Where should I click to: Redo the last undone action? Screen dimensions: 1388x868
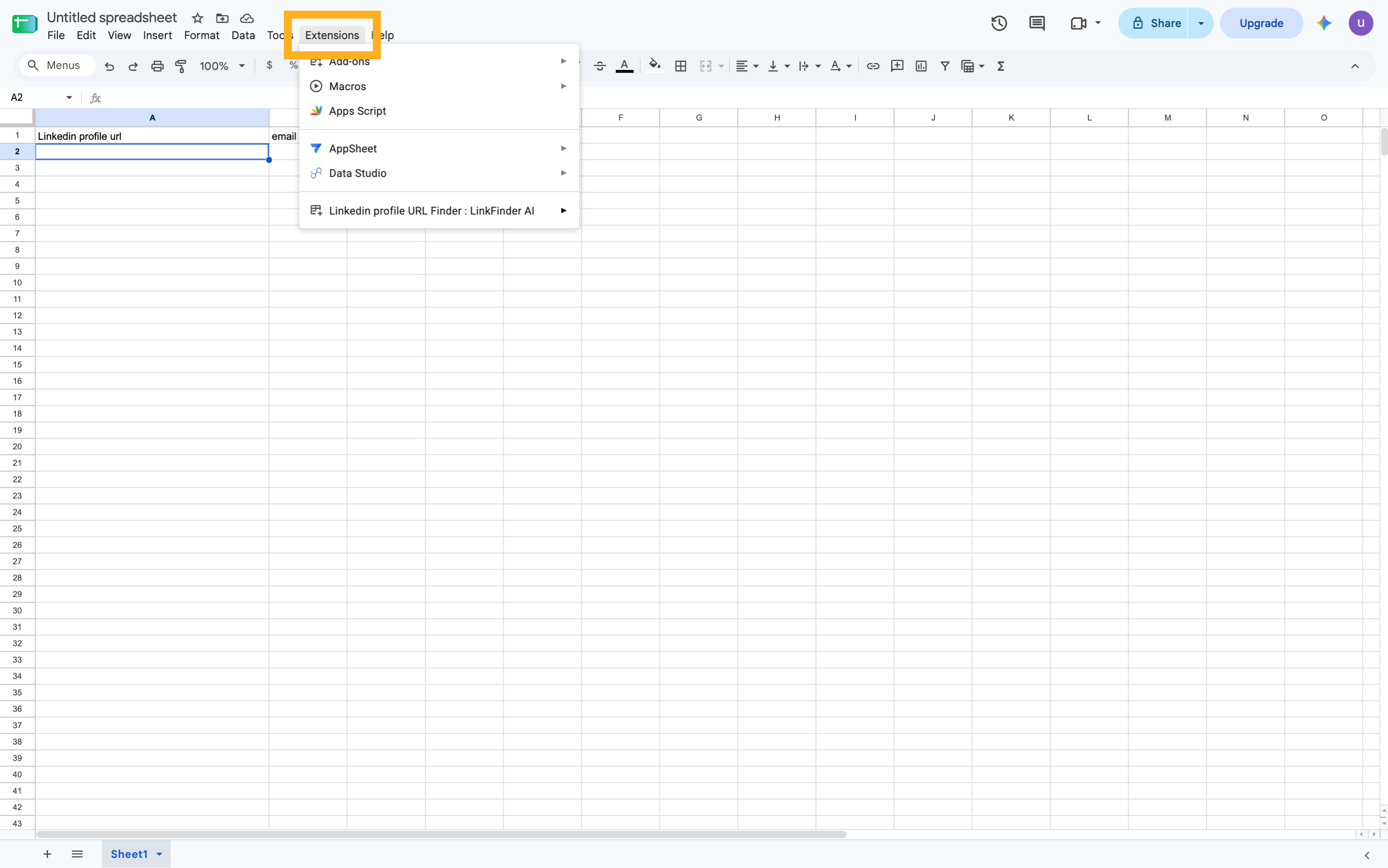133,66
